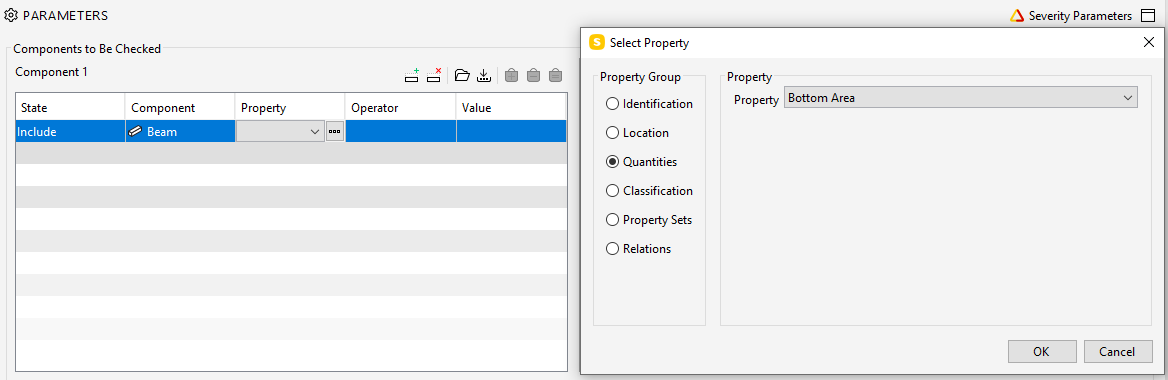Screen dimensions: 1168x380
Task: Click the Include state cell
Action: pyautogui.click(x=70, y=131)
